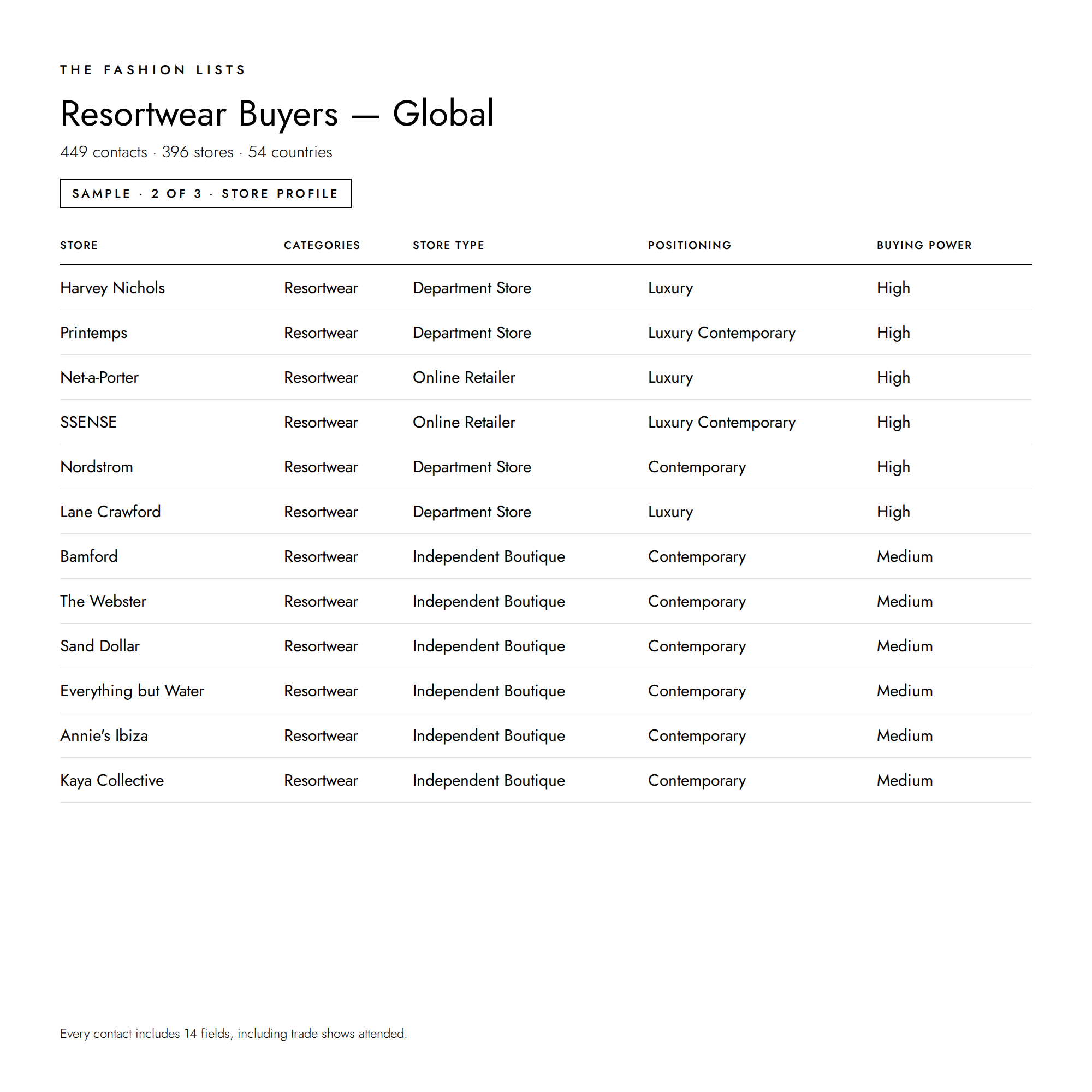This screenshot has height=1092, width=1092.
Task: Click 'Contemporary' in Everything but Water row
Action: [x=697, y=691]
